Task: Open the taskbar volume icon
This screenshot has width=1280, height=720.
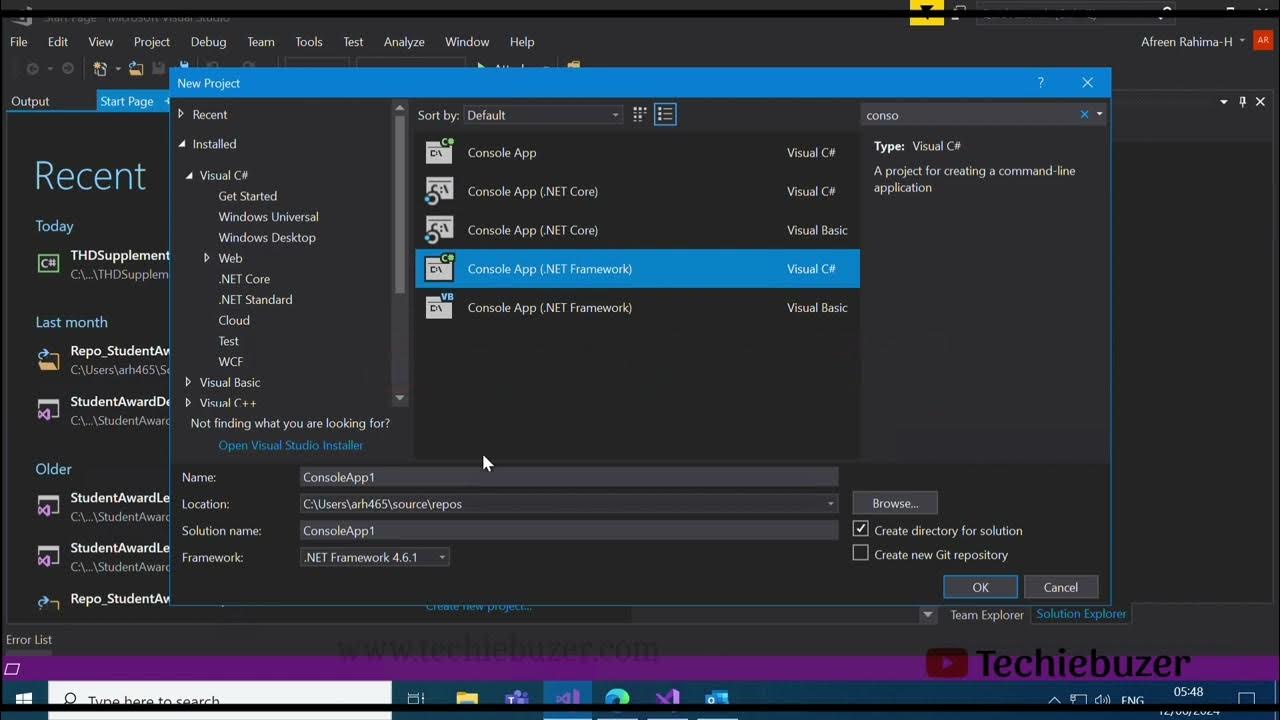Action: pyautogui.click(x=1104, y=700)
